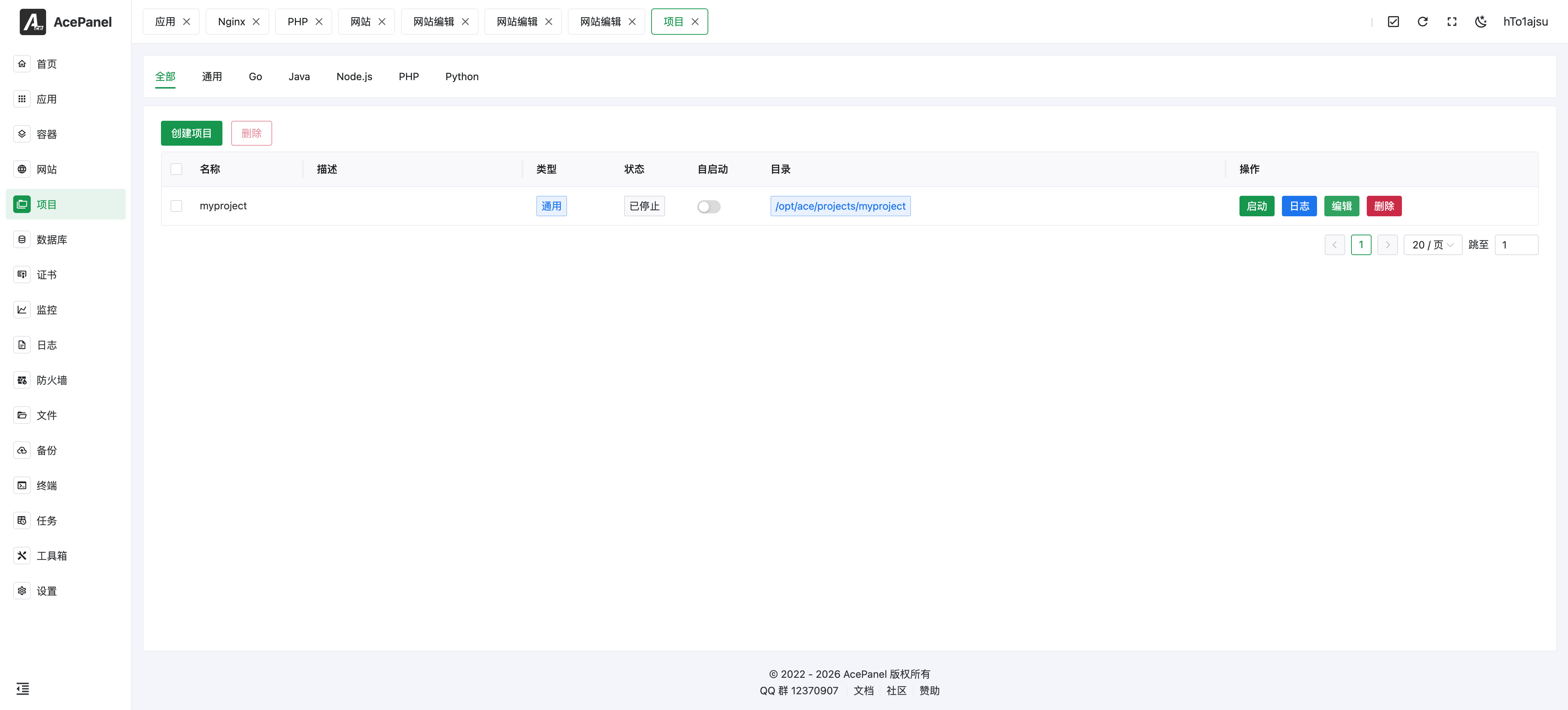This screenshot has height=710, width=1568.
Task: Switch to dark mode moon icon
Action: 1480,22
